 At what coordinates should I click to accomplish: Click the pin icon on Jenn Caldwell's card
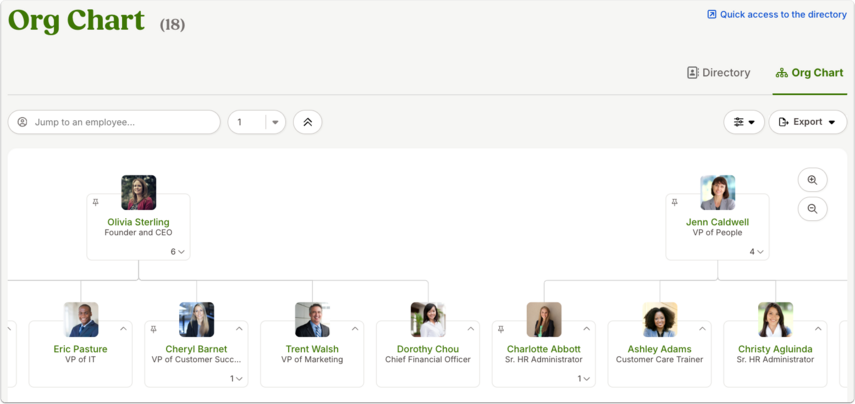point(675,202)
